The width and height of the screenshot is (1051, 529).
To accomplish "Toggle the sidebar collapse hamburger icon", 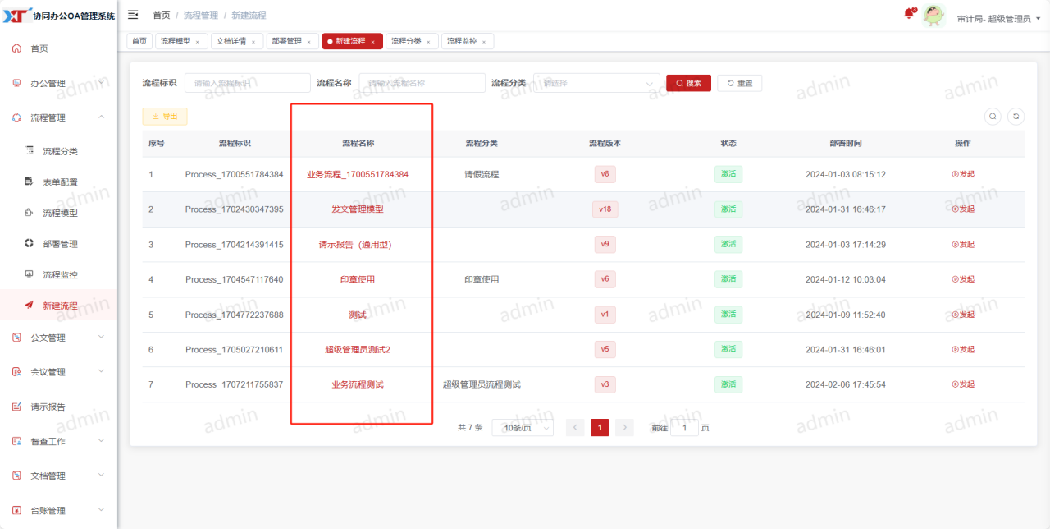I will pos(133,15).
